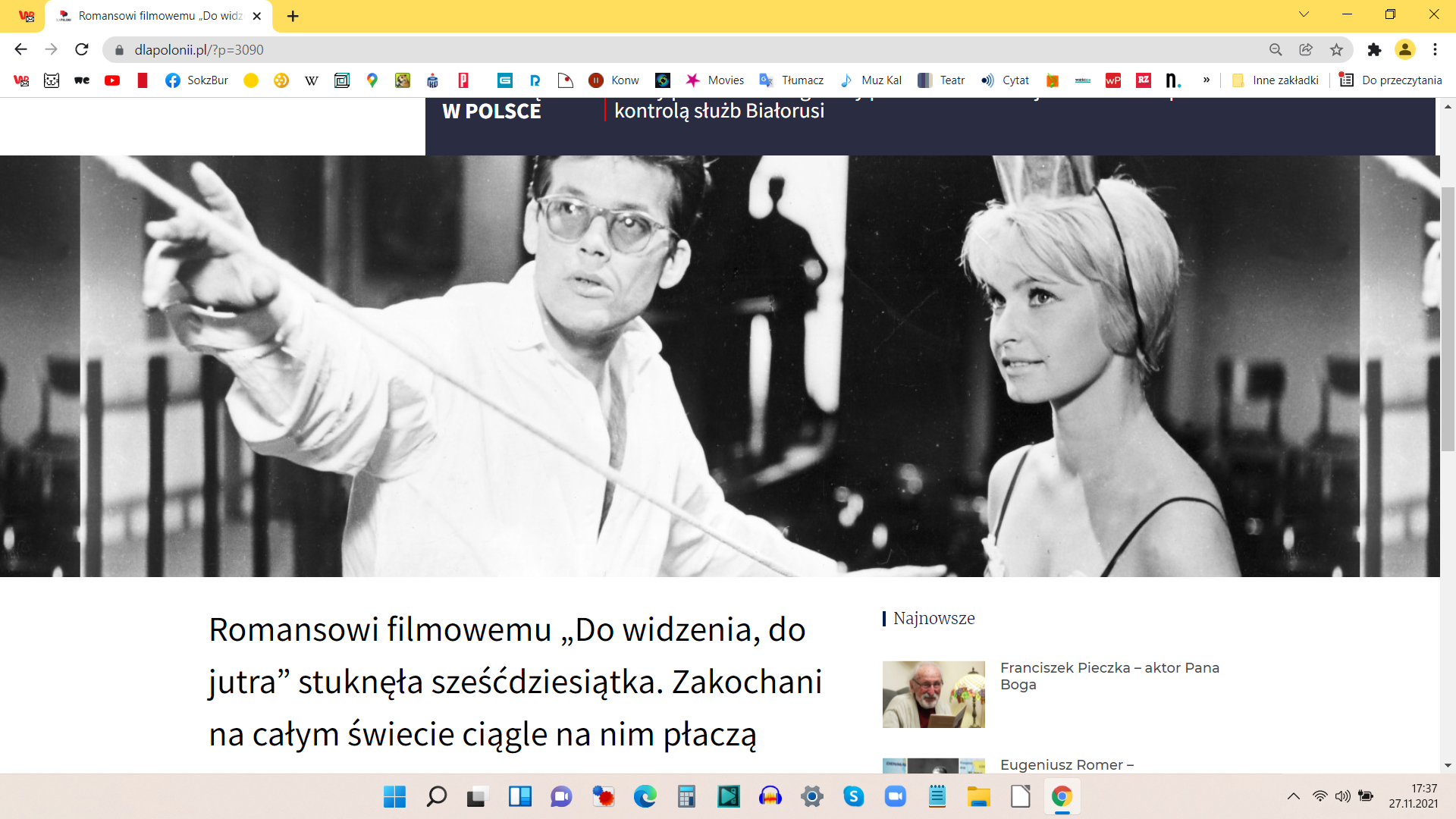Reload the page with the refresh icon

82,49
